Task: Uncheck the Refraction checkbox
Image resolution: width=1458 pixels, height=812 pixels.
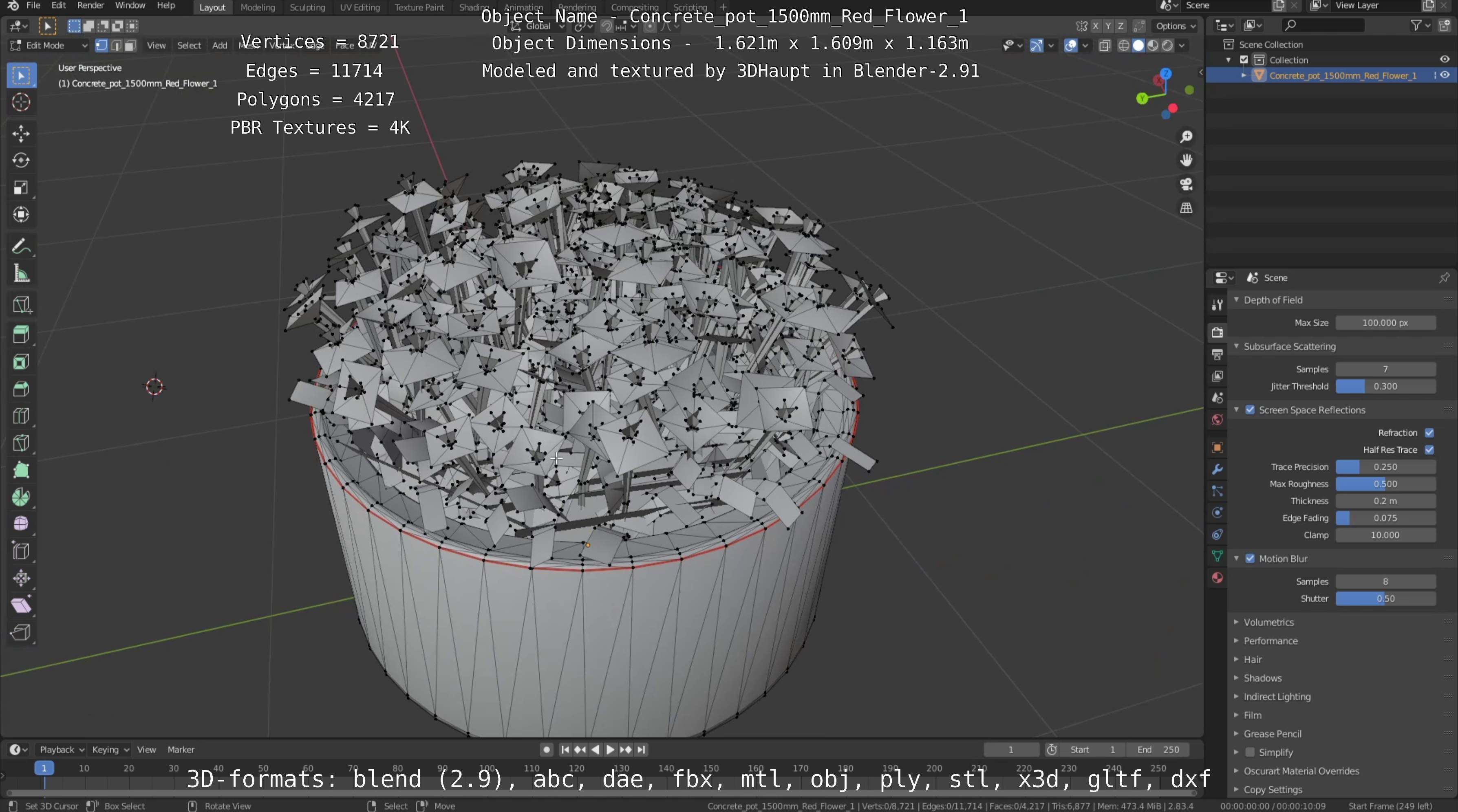Action: (1430, 433)
